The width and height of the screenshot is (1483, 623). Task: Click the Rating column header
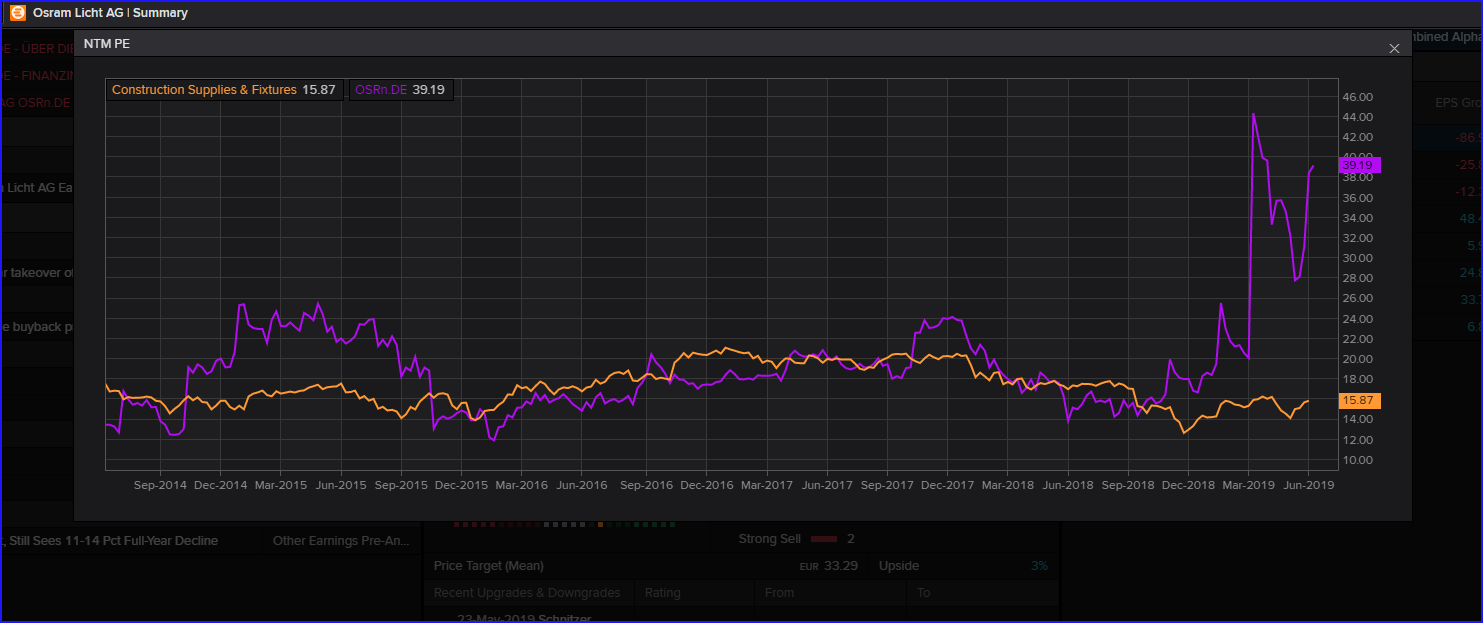point(662,593)
